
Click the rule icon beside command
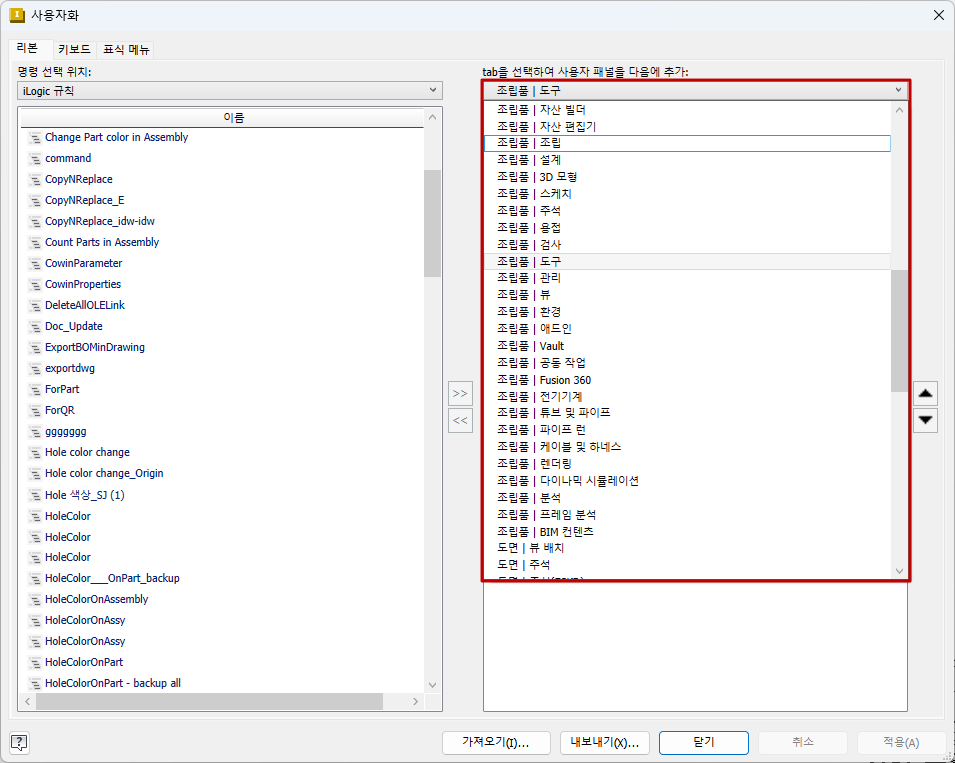(35, 158)
